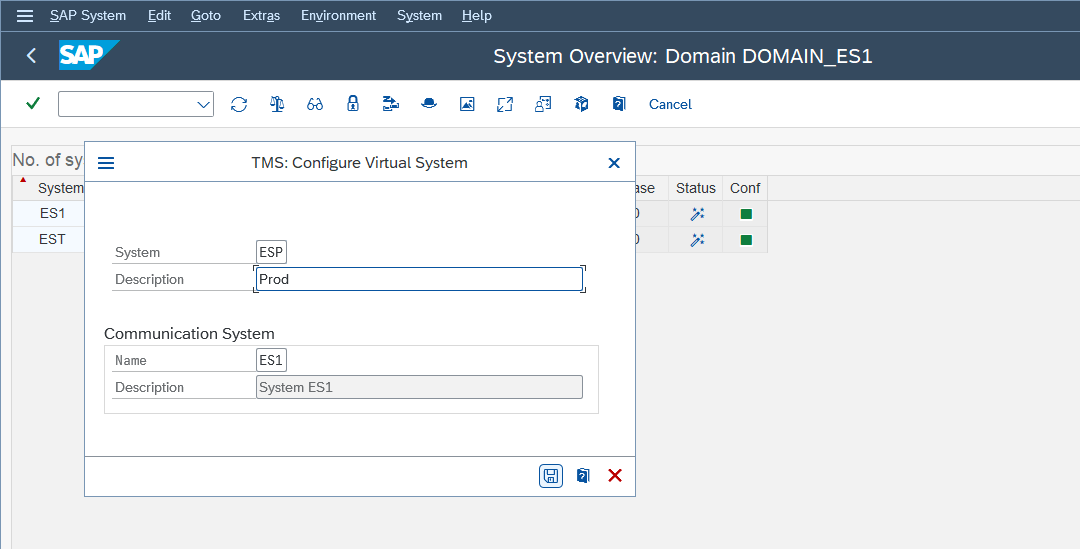
Task: Click the EST system row cell
Action: pyautogui.click(x=52, y=239)
